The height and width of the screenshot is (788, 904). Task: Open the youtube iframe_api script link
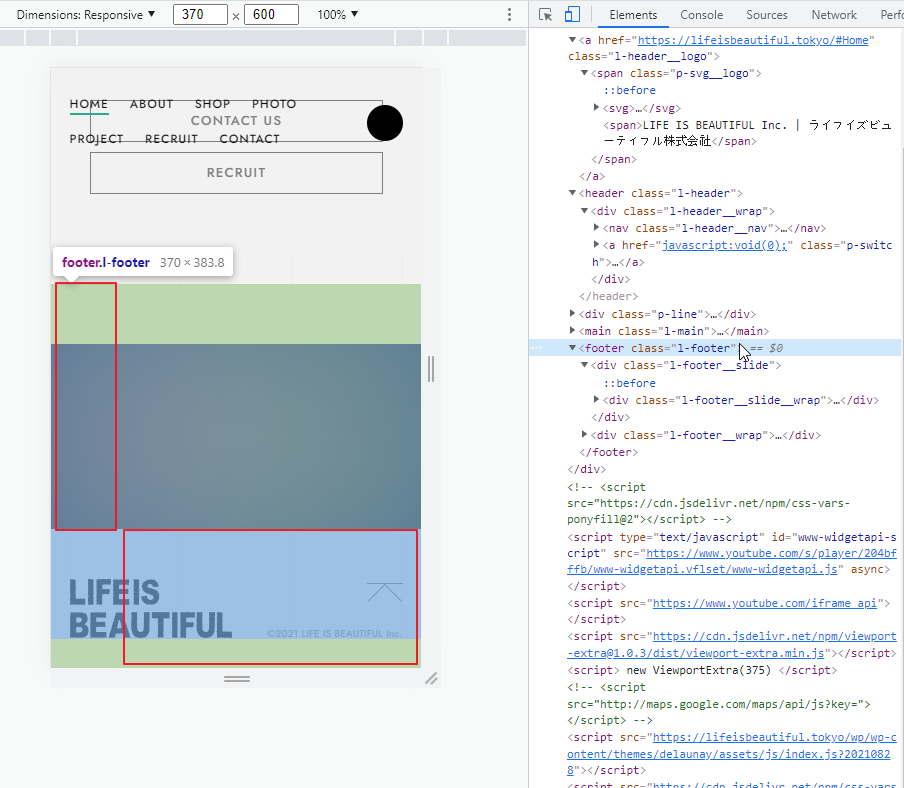click(764, 603)
